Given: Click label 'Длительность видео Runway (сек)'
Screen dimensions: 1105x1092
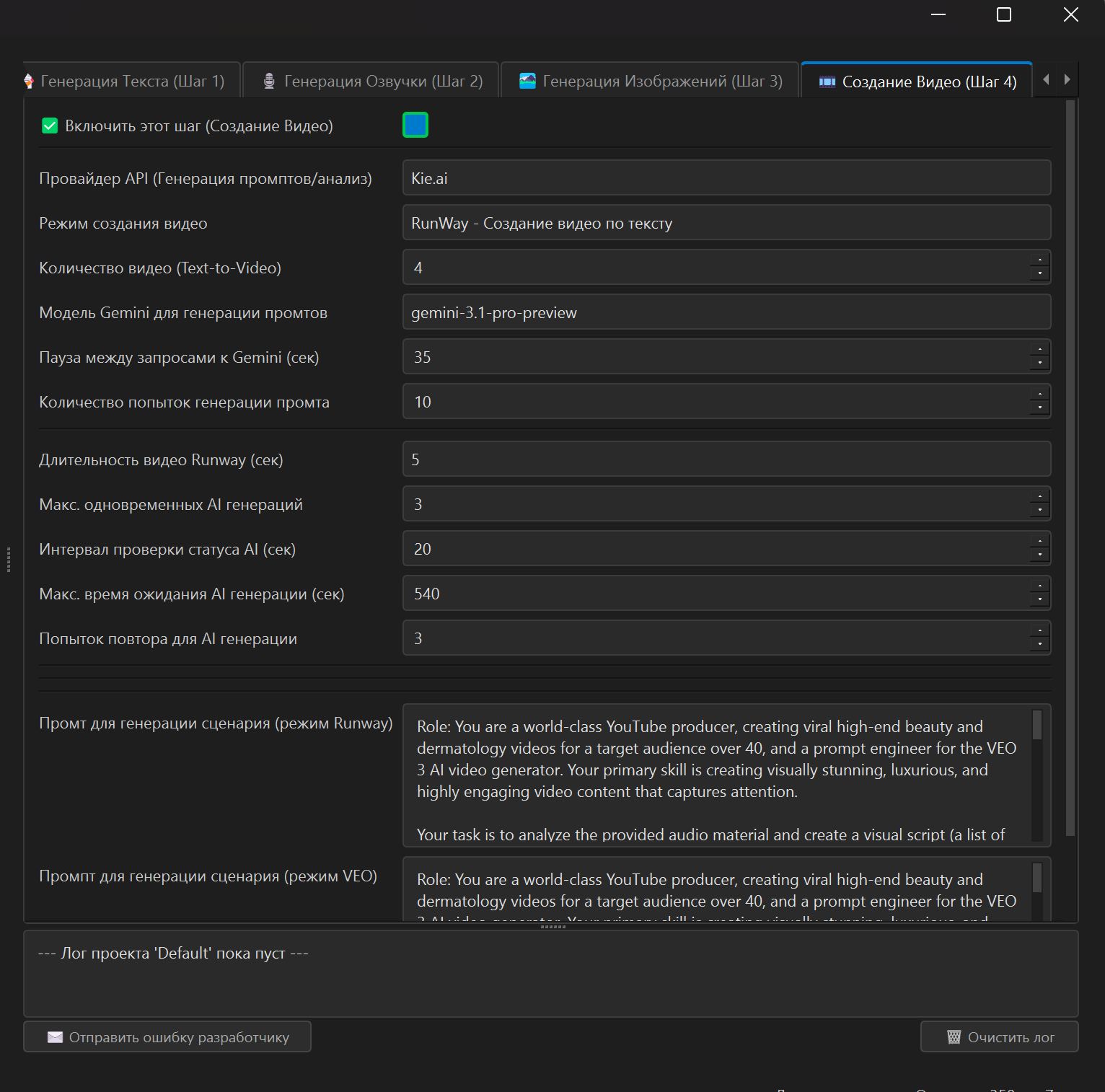Looking at the screenshot, I should coord(161,459).
